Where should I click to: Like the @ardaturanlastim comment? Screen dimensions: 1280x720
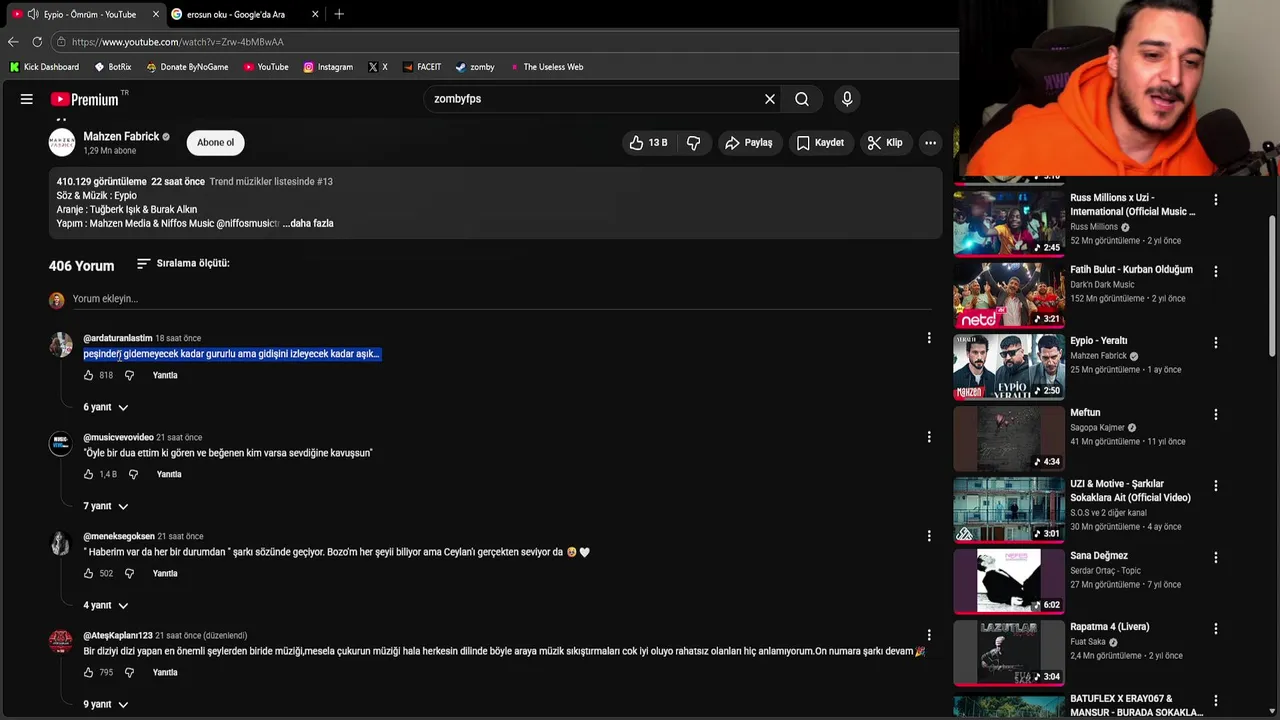coord(88,375)
